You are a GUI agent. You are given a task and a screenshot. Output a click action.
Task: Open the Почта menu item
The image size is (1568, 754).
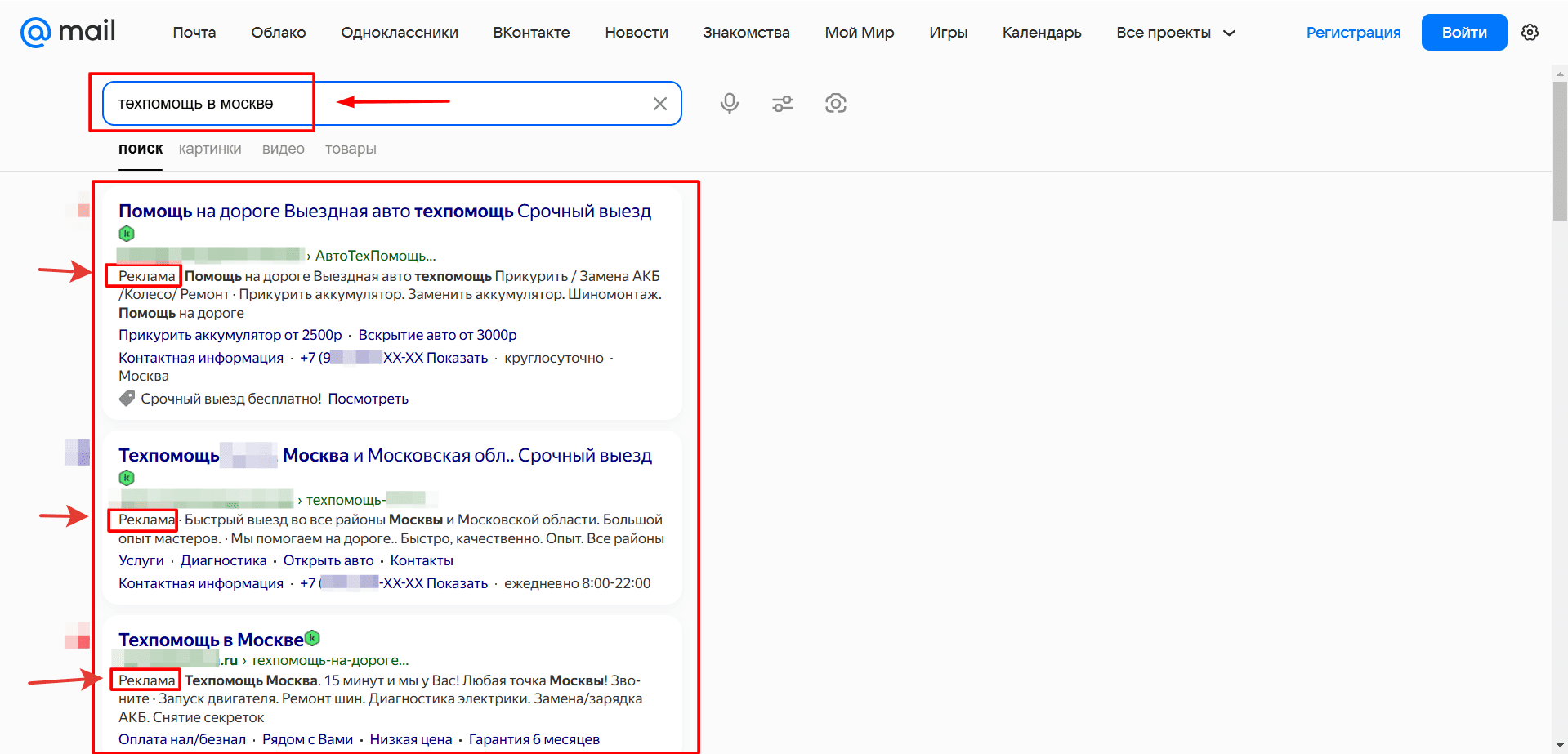pyautogui.click(x=194, y=33)
